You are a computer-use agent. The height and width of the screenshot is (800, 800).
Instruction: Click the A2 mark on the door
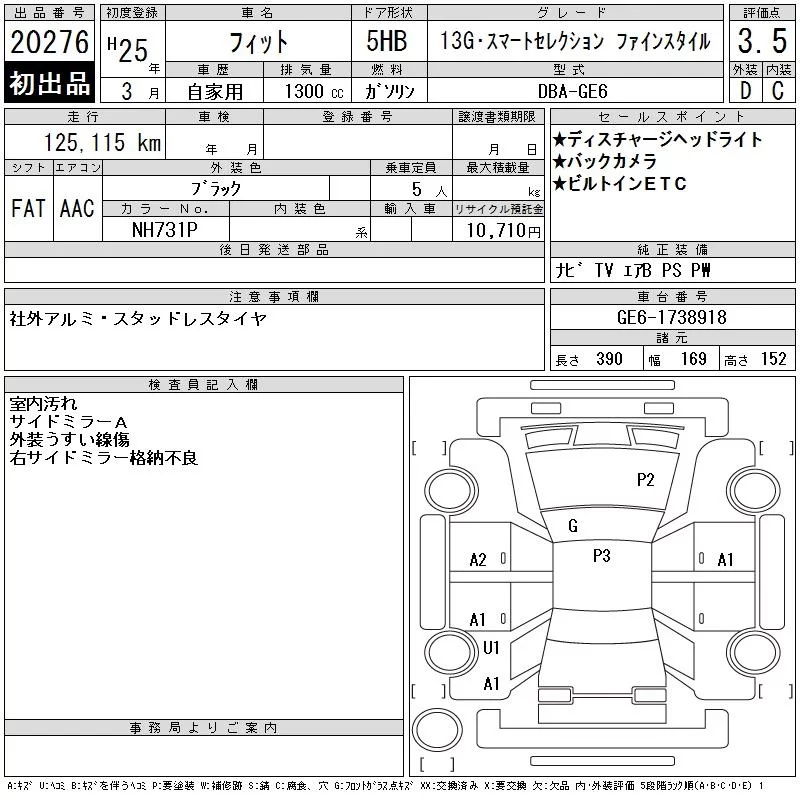tap(478, 560)
